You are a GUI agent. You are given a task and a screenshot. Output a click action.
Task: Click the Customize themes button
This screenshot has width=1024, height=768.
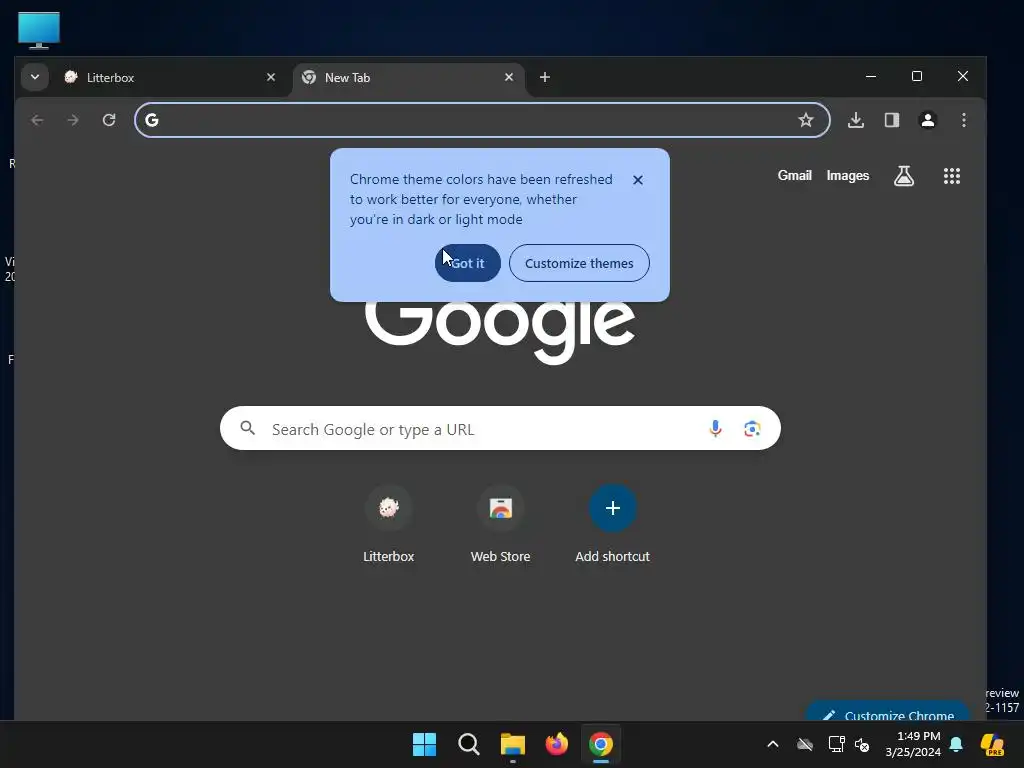point(579,263)
